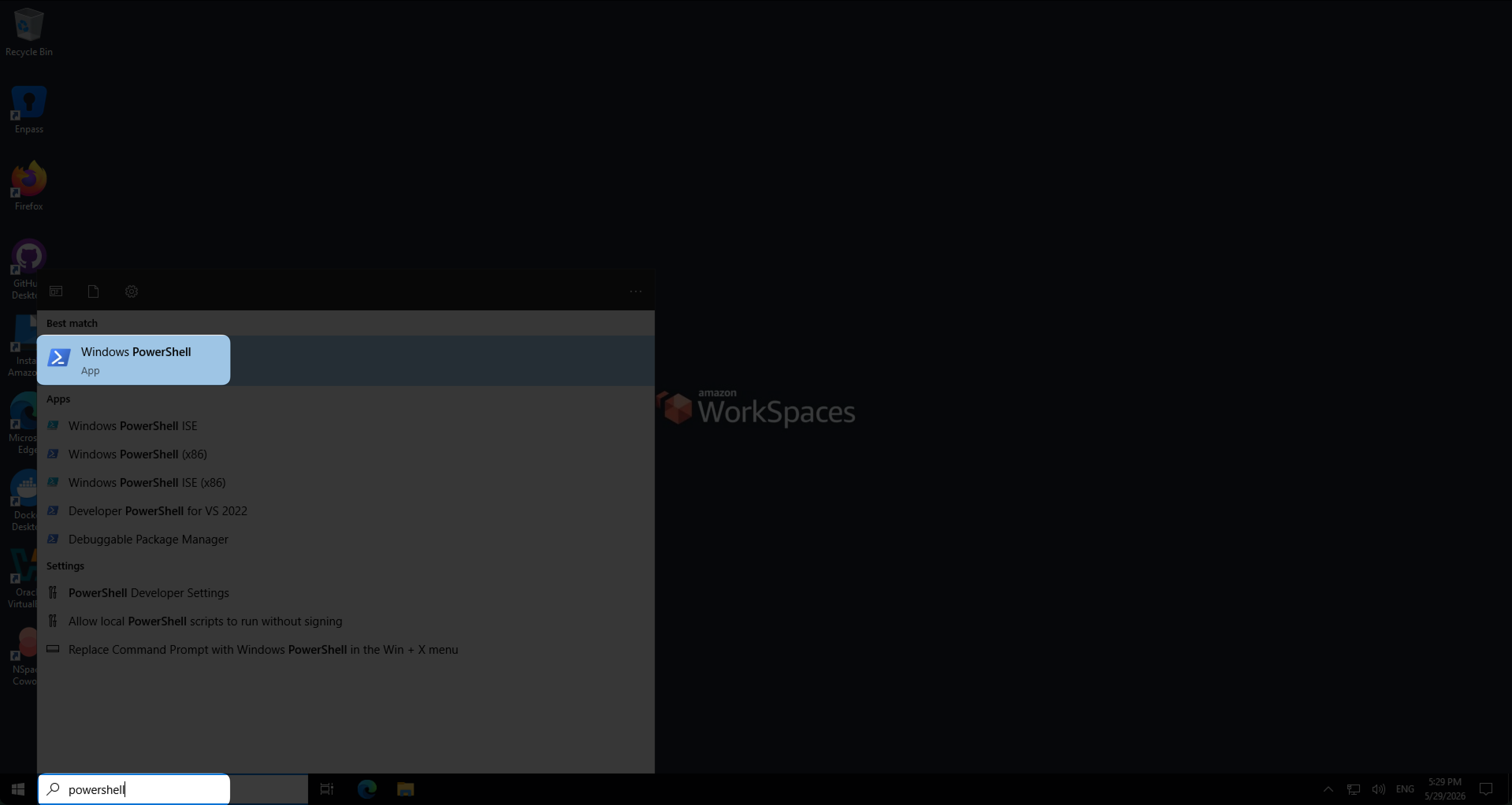Open Developer PowerShell for VS 2022
Viewport: 1512px width, 805px height.
pyautogui.click(x=346, y=511)
